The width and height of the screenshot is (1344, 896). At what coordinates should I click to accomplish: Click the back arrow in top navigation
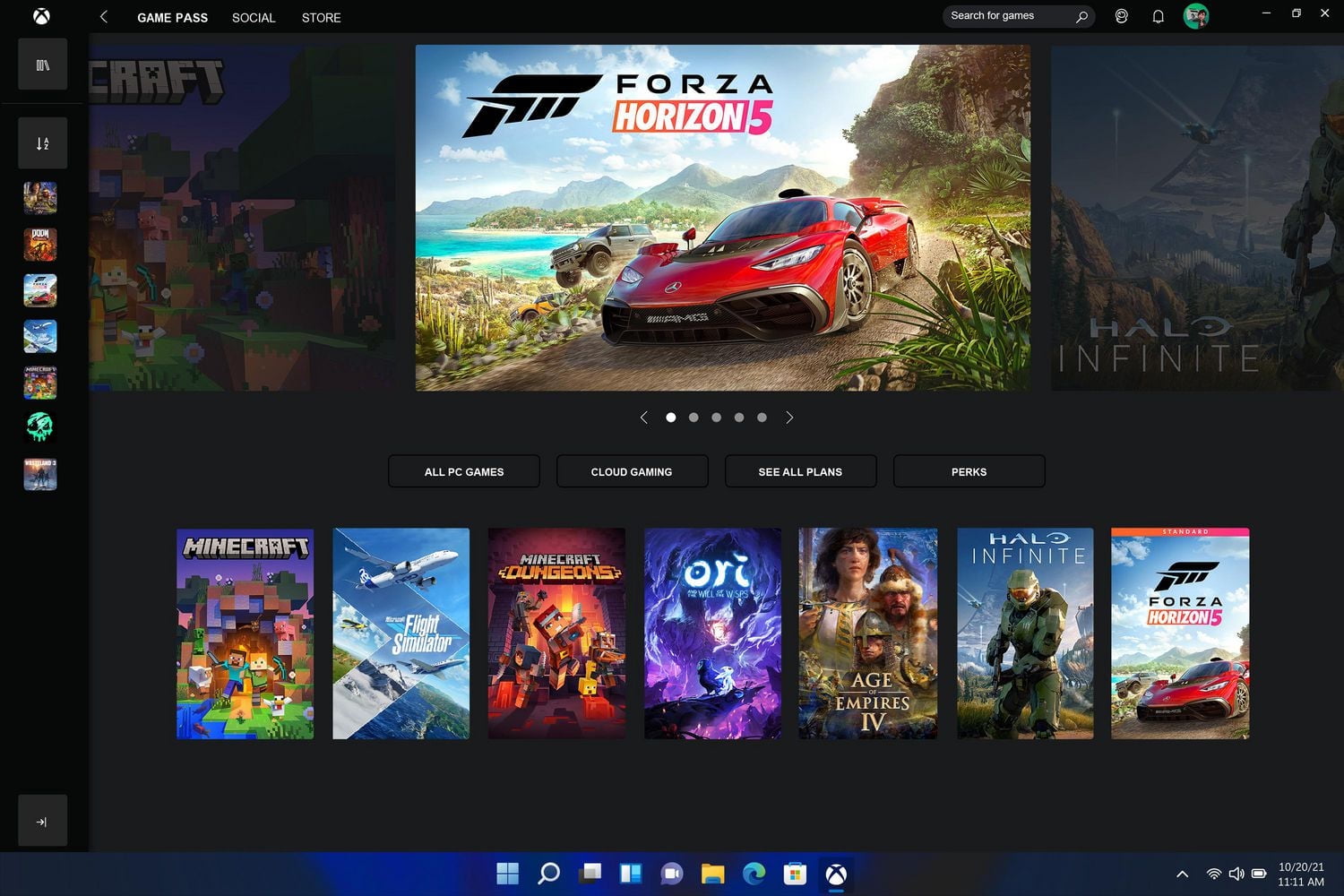click(x=104, y=17)
